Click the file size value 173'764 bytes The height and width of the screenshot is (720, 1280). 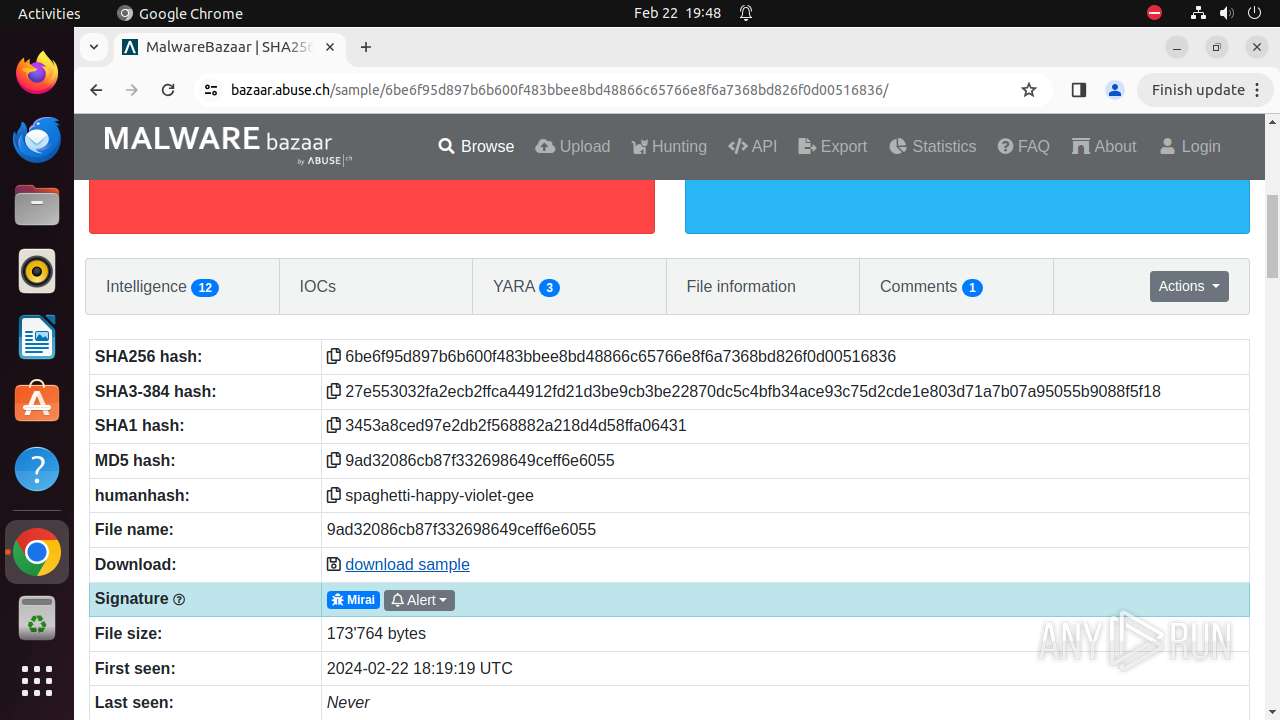coord(376,634)
